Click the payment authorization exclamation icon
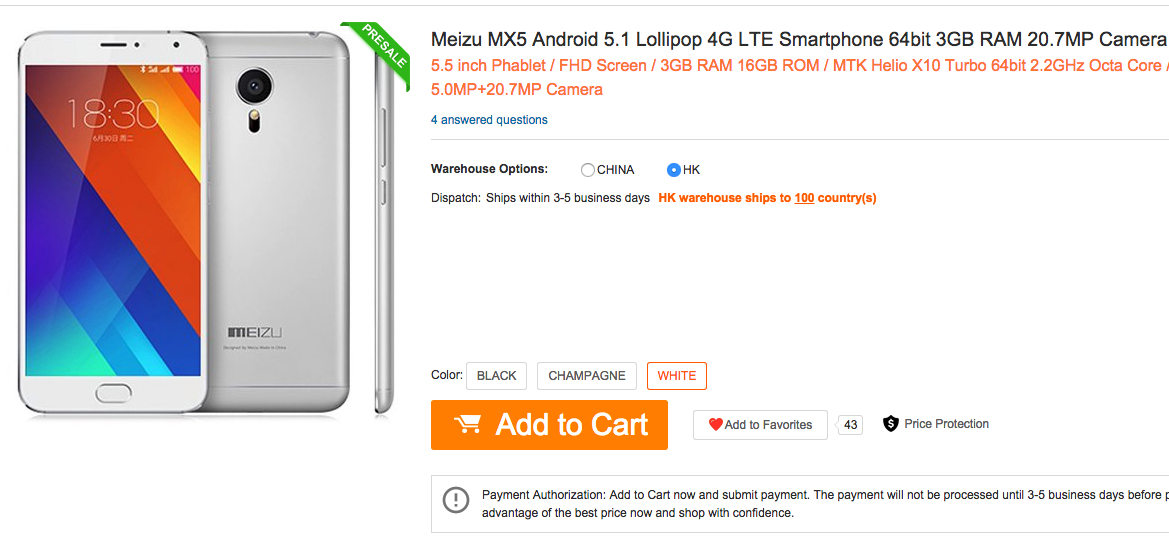The width and height of the screenshot is (1169, 550). (456, 500)
